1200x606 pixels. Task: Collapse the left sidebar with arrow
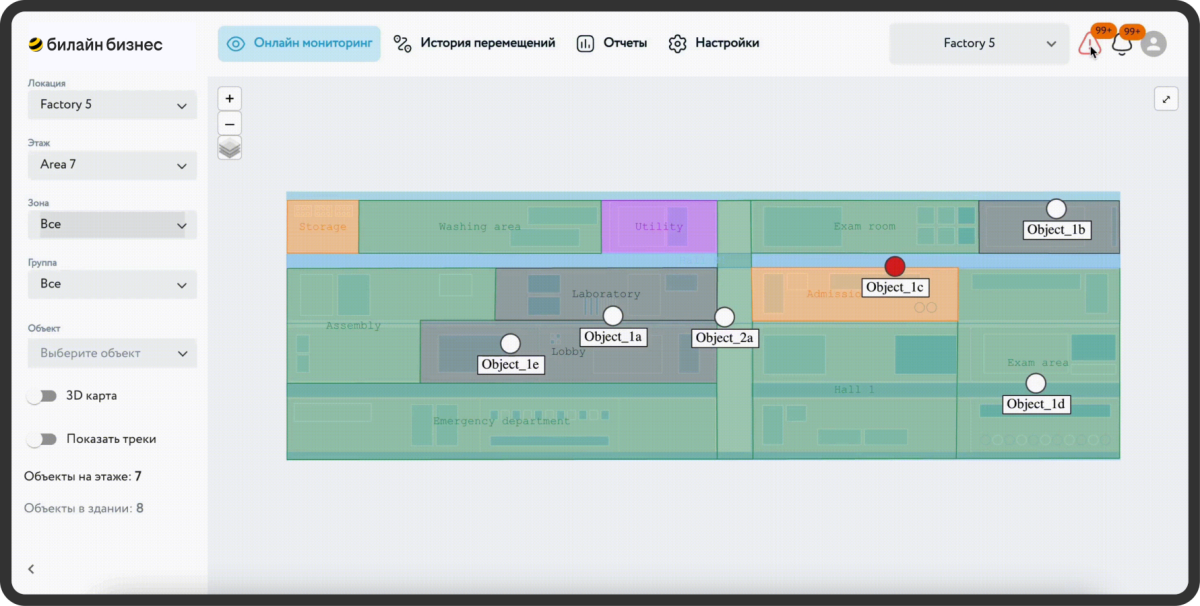(31, 569)
